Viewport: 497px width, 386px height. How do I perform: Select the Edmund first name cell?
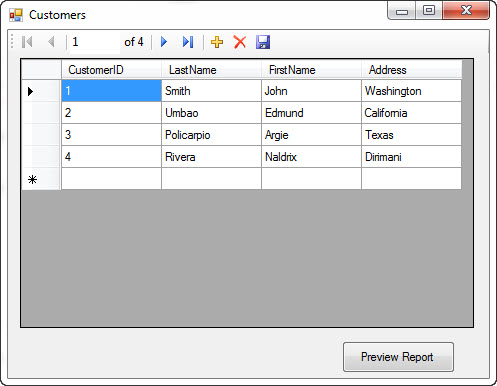[311, 113]
